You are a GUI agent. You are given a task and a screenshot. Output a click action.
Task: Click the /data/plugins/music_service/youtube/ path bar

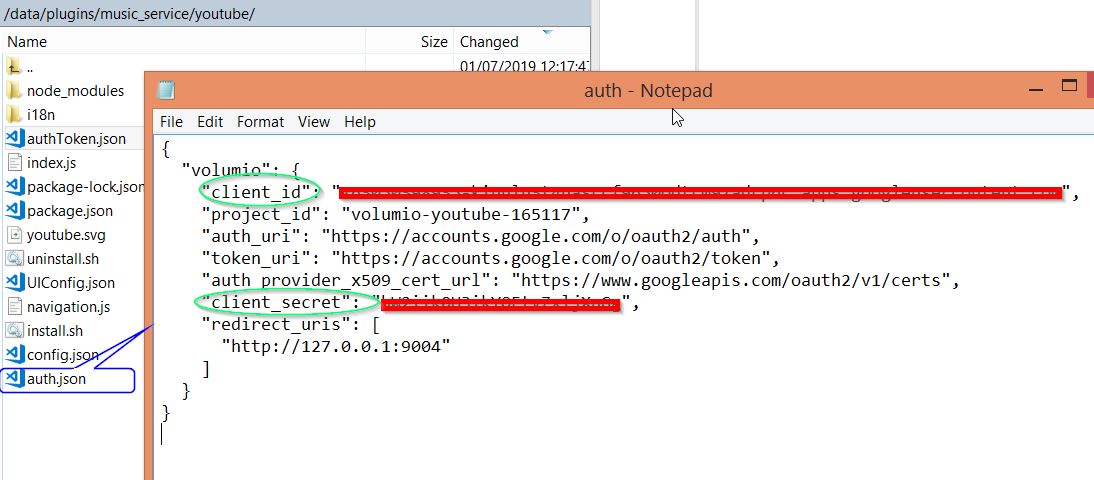tap(296, 13)
